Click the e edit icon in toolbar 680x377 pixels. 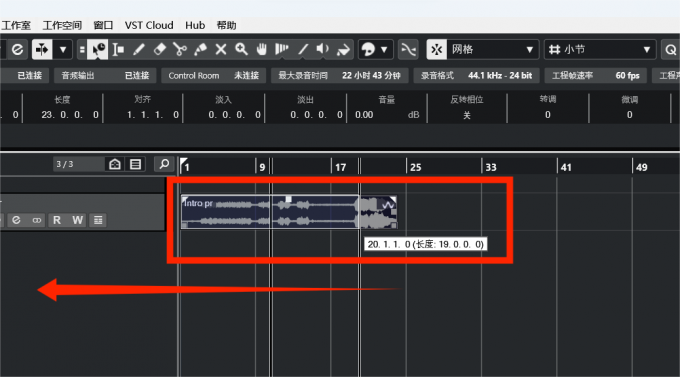(17, 49)
